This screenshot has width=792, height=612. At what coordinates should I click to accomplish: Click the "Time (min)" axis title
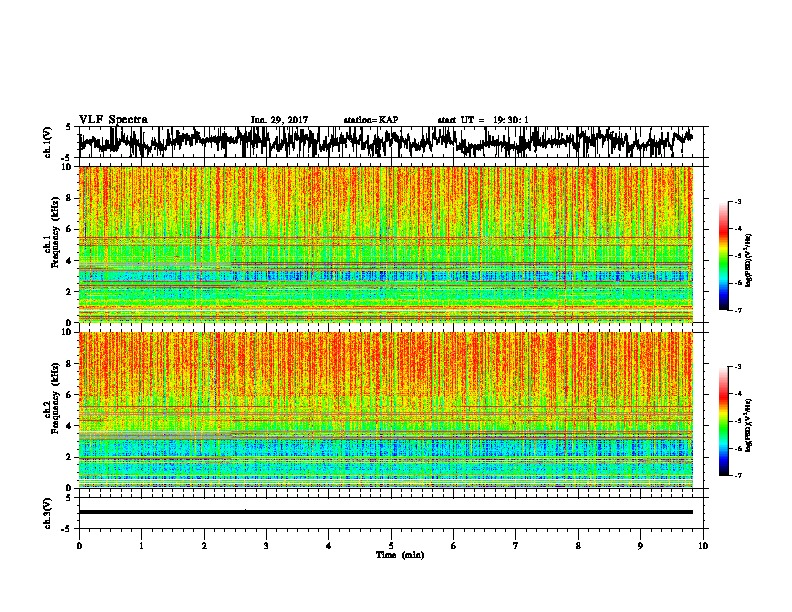pyautogui.click(x=400, y=555)
